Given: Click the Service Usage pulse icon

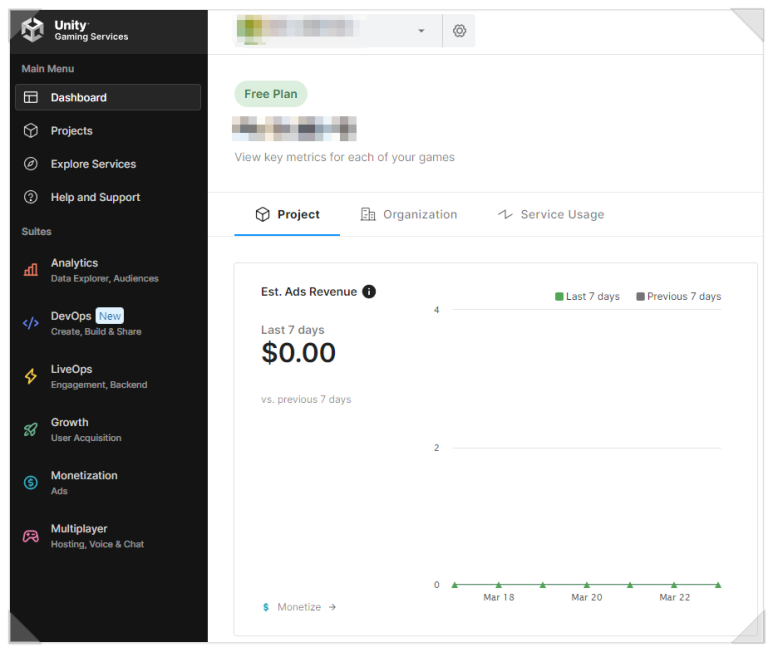Looking at the screenshot, I should point(505,214).
